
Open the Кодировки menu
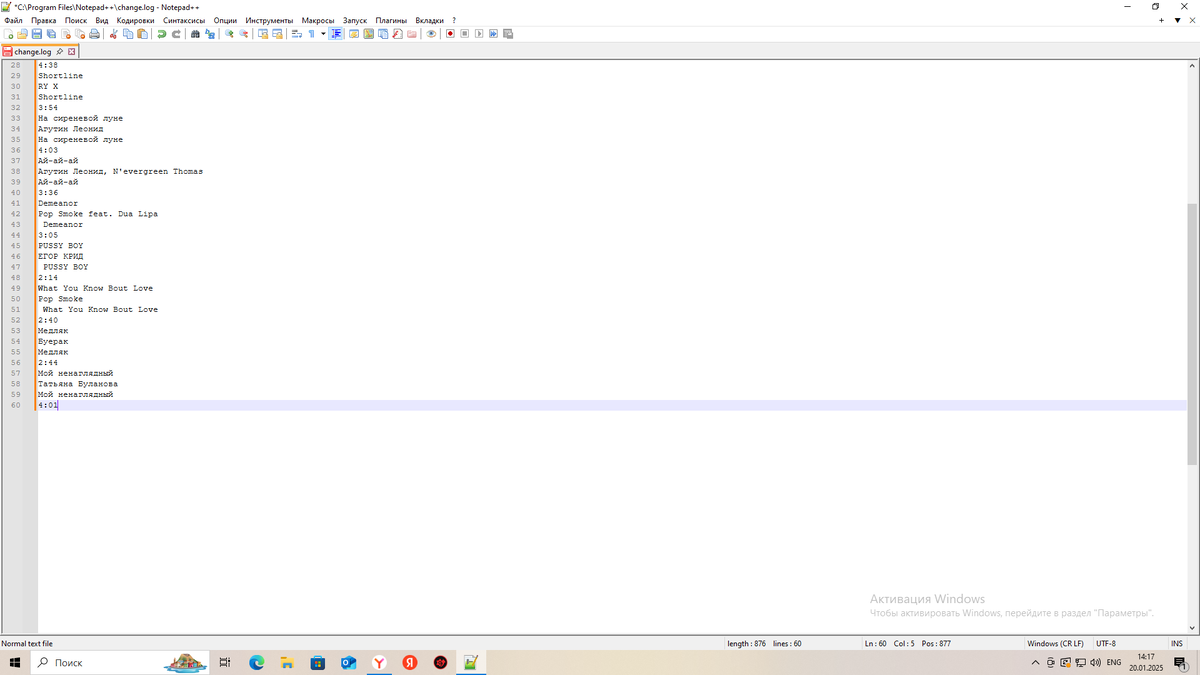tap(136, 20)
